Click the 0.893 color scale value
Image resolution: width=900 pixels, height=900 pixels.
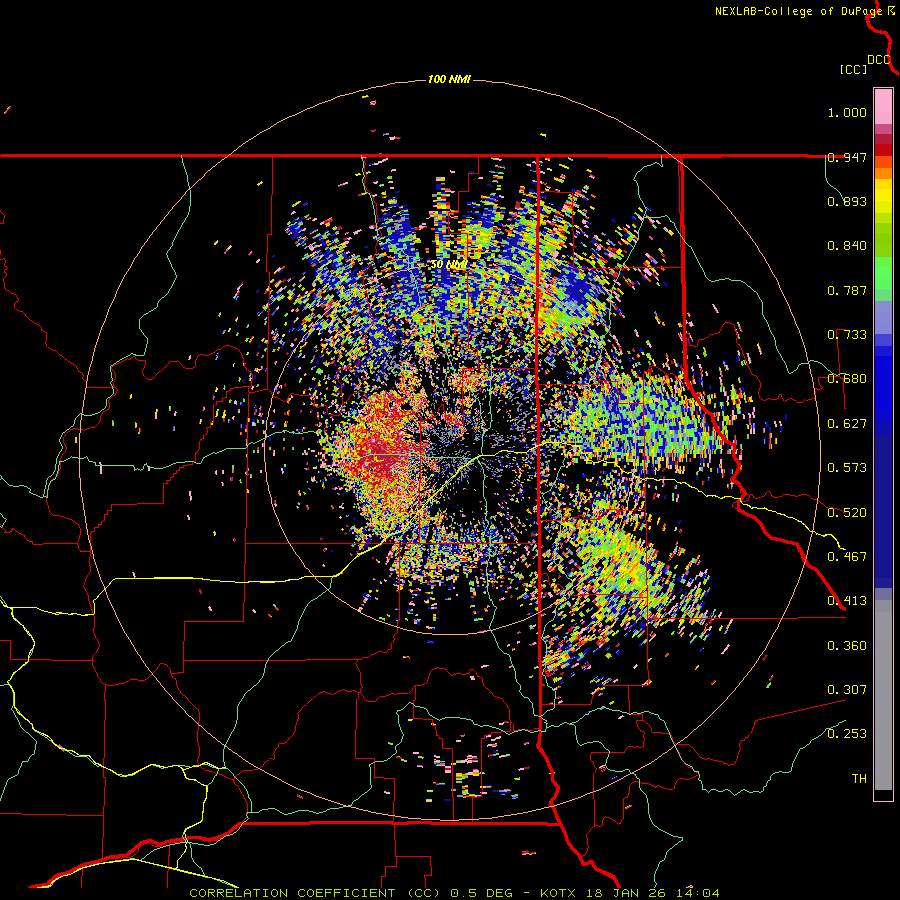point(847,201)
